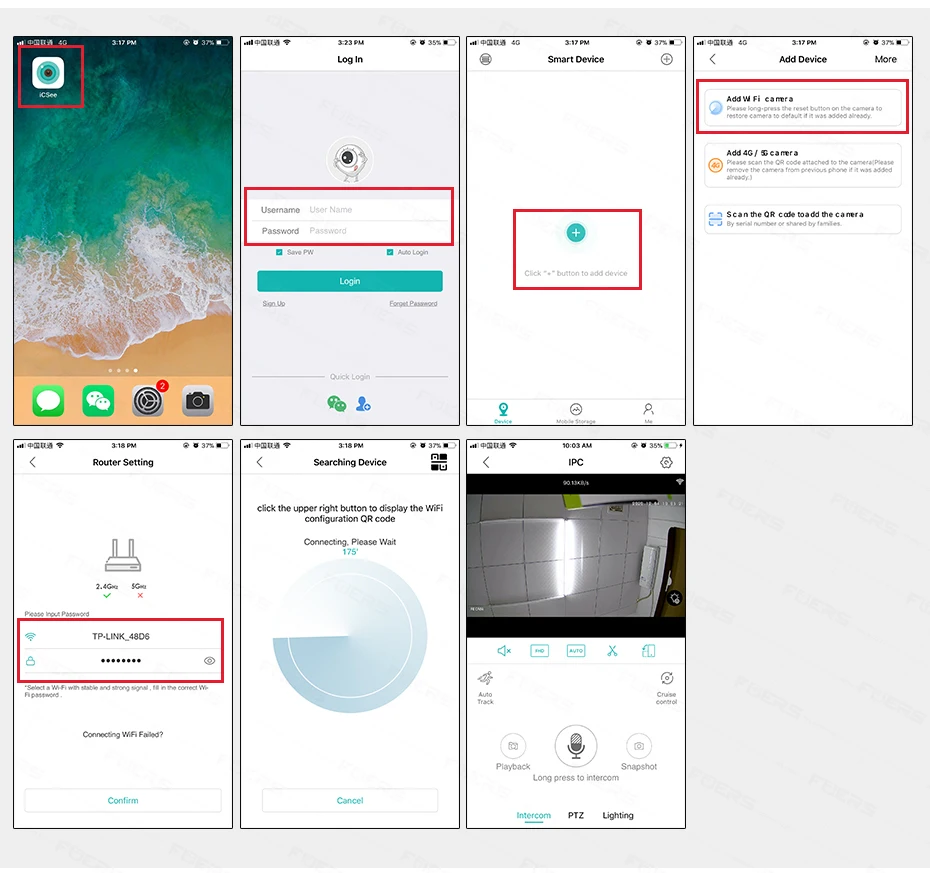Go back from Searching Device screen

click(x=259, y=462)
